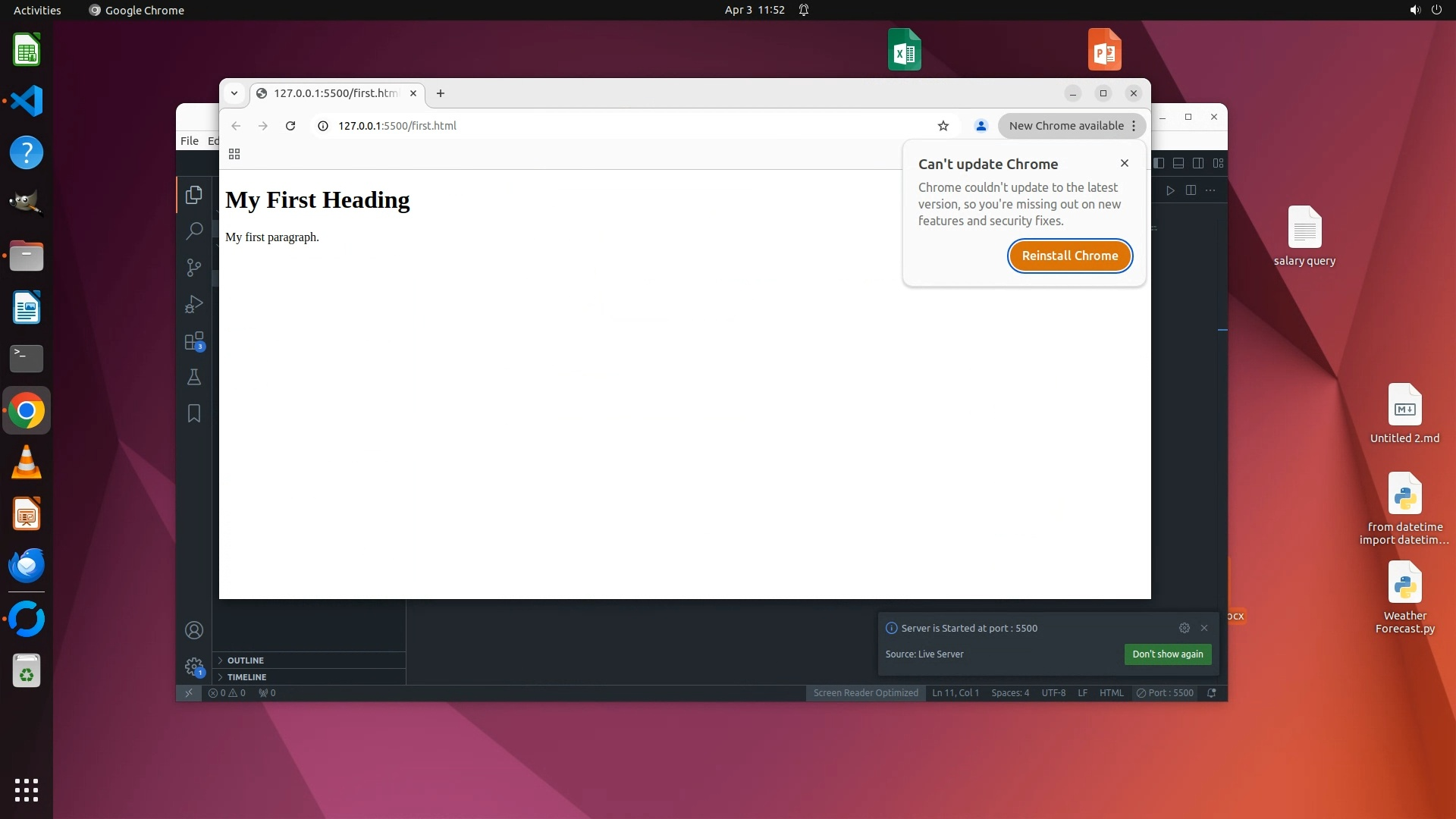Open system volume indicator in top bar
Screen dimensions: 1456x819
[x=1414, y=10]
